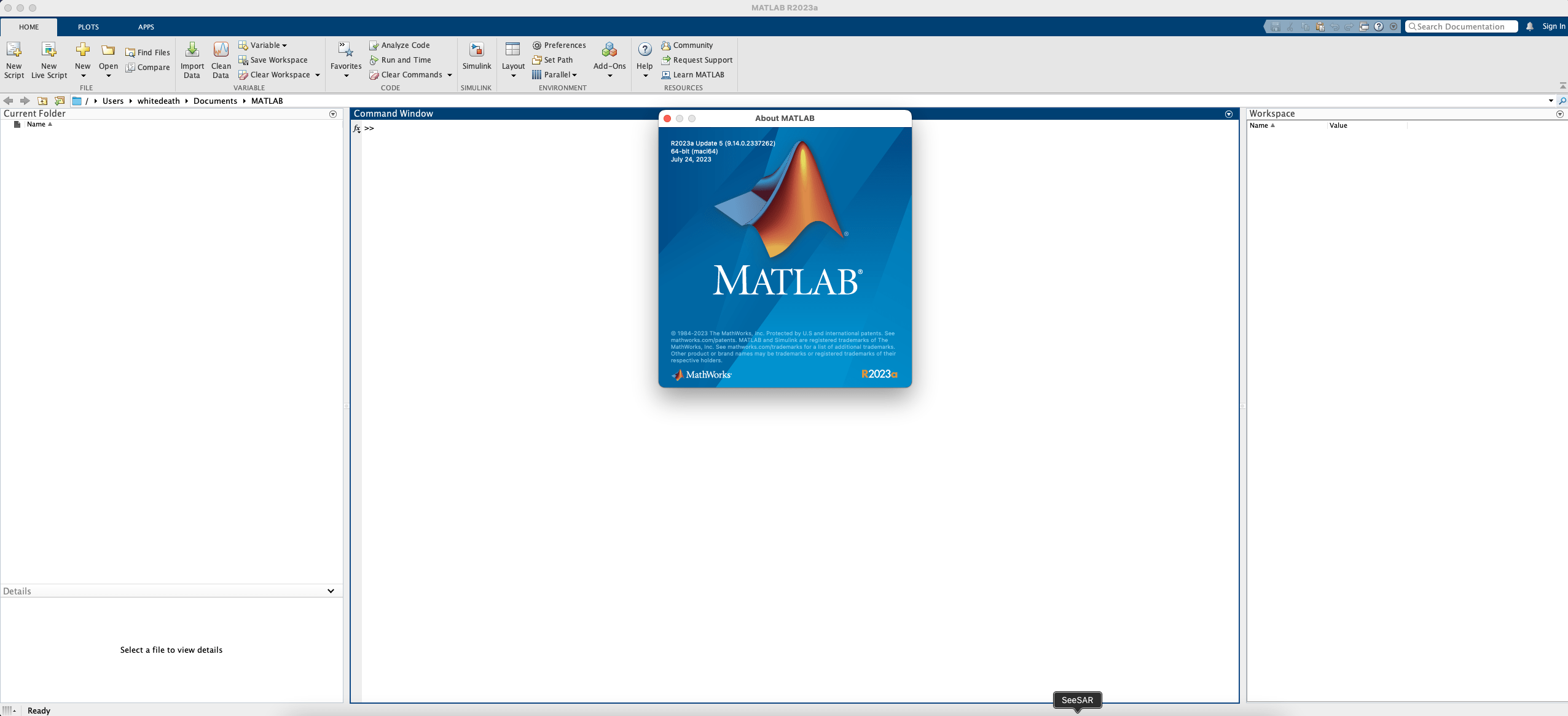1568x716 pixels.
Task: Open Find Files tool
Action: pos(147,53)
